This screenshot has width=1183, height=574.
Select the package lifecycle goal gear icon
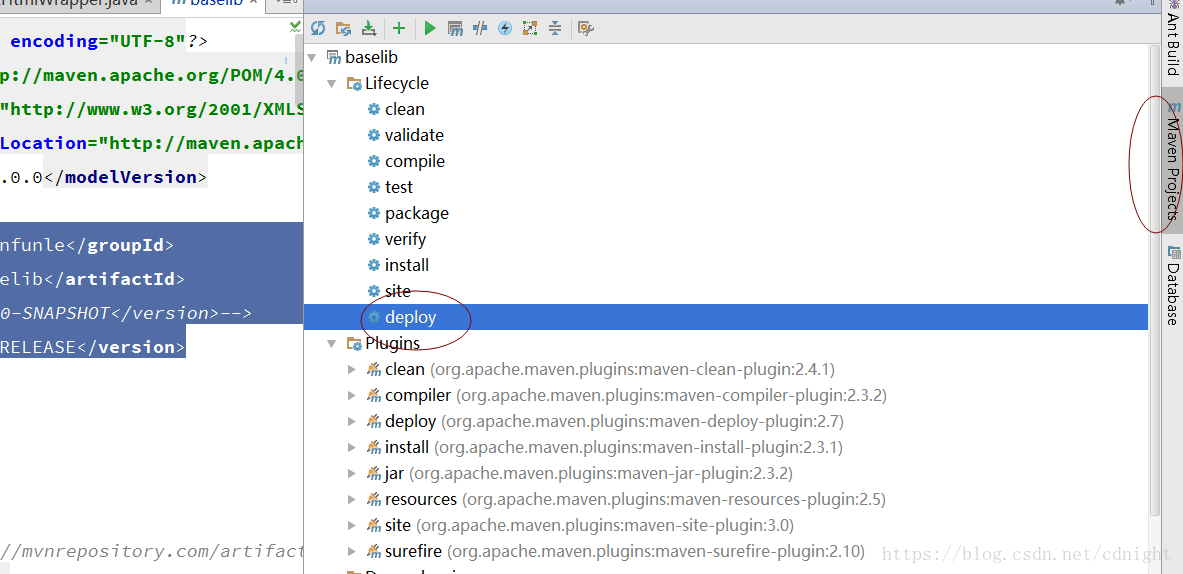pos(373,213)
